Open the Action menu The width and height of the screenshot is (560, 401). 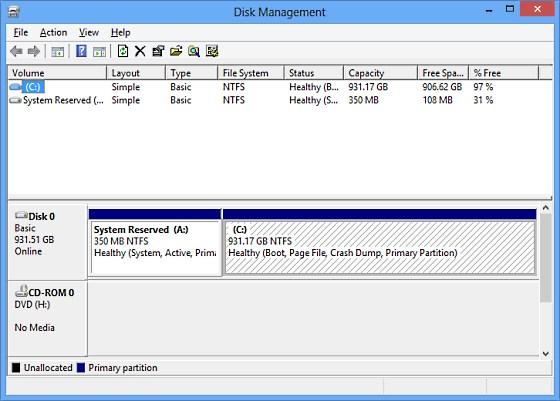point(54,32)
